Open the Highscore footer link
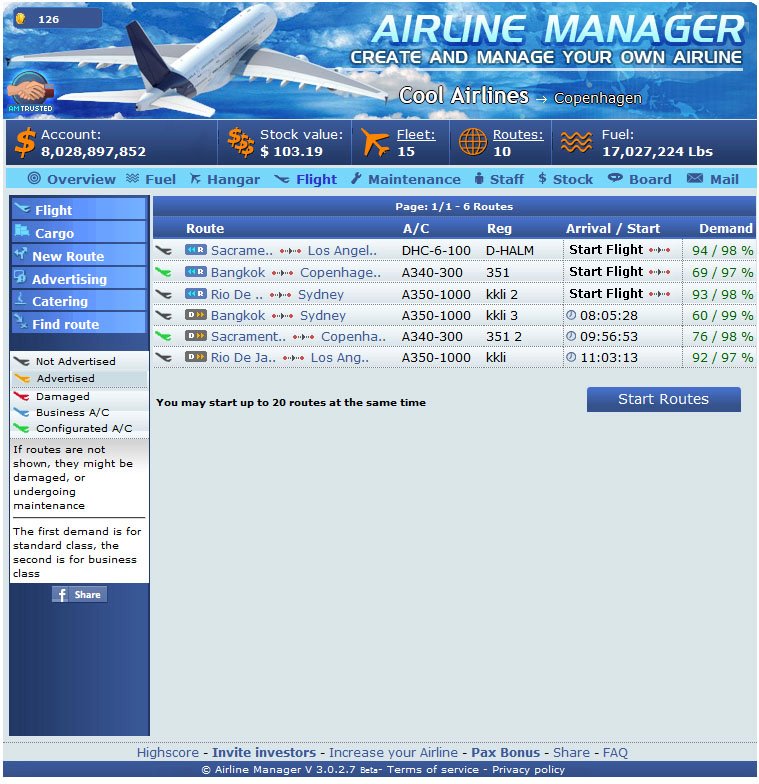759x784 pixels. coord(168,752)
